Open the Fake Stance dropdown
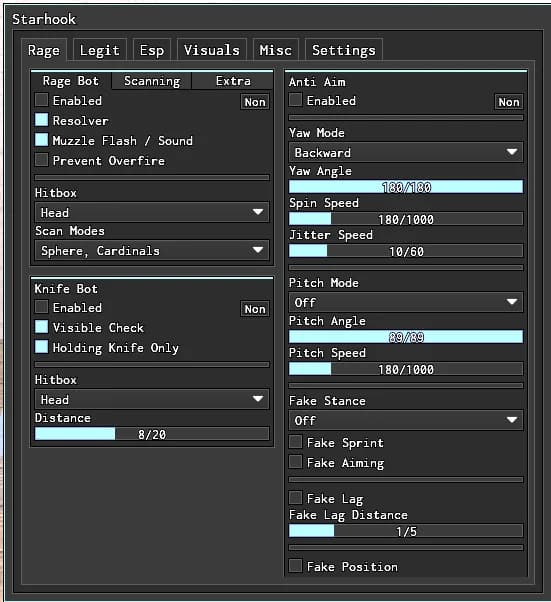This screenshot has height=602, width=551. click(406, 420)
